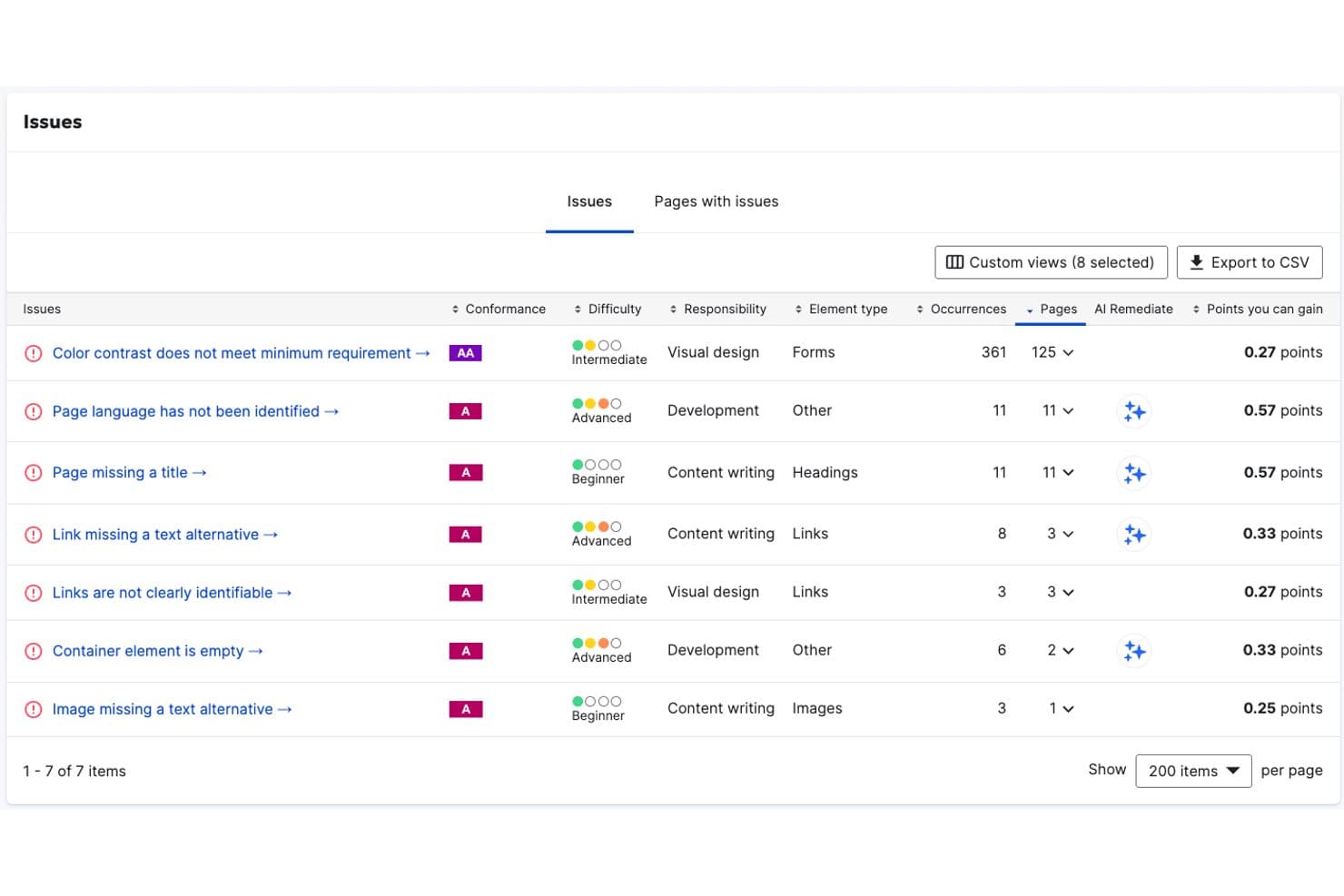The image size is (1344, 896).
Task: Sort by the Pages column
Action: coord(1051,309)
